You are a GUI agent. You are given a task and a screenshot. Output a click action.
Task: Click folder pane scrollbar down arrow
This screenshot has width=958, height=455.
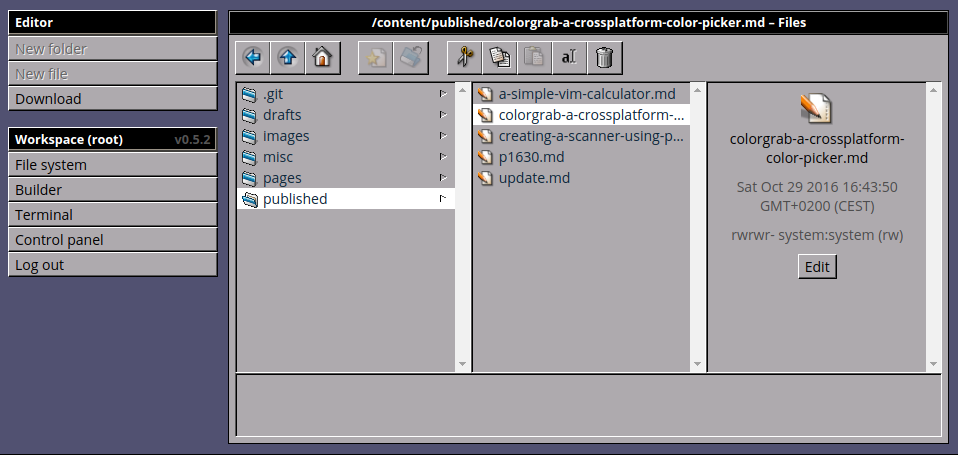click(x=463, y=364)
